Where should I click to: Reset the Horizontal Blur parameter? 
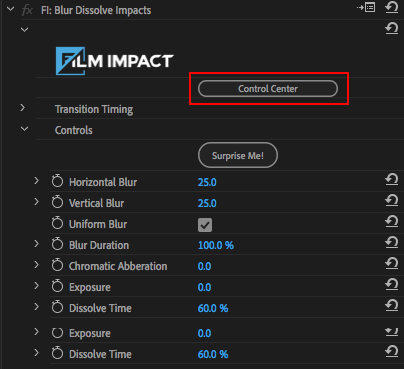392,180
